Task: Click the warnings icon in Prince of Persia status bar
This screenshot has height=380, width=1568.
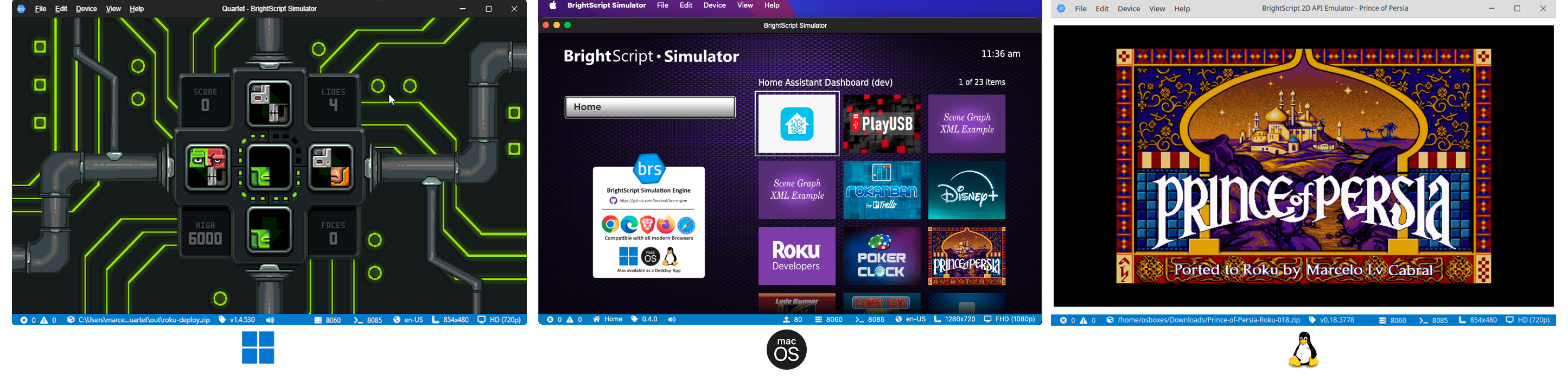Action: (1084, 321)
